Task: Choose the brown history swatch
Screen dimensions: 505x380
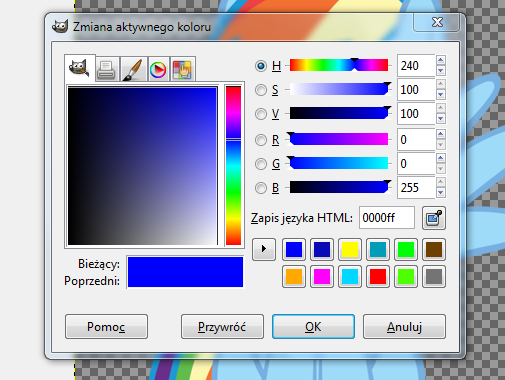Action: tap(434, 249)
